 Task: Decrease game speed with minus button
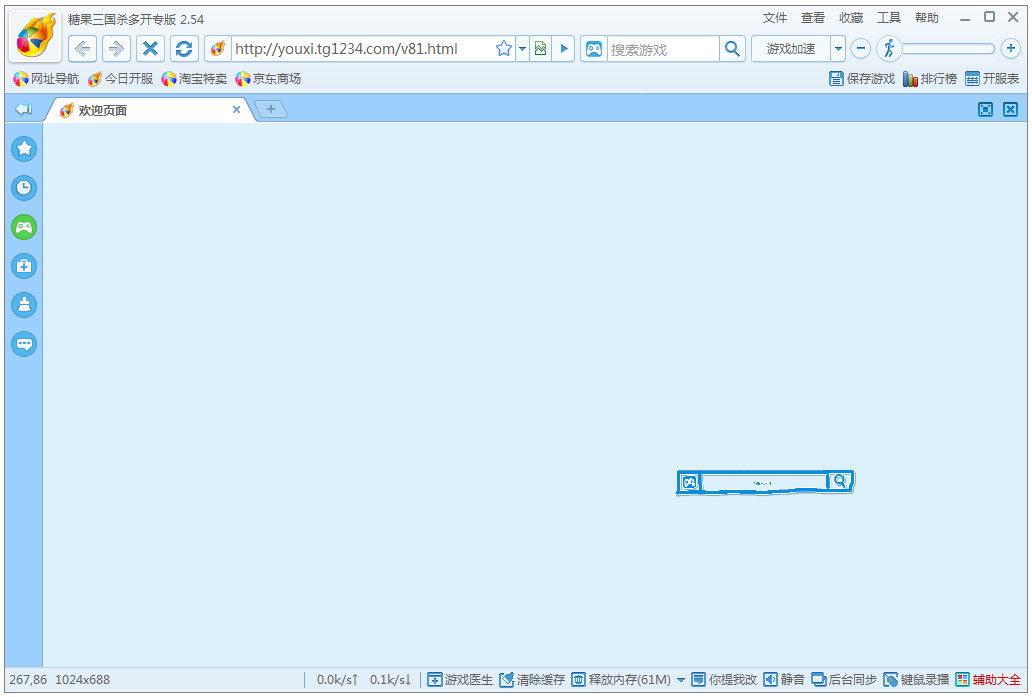point(860,48)
